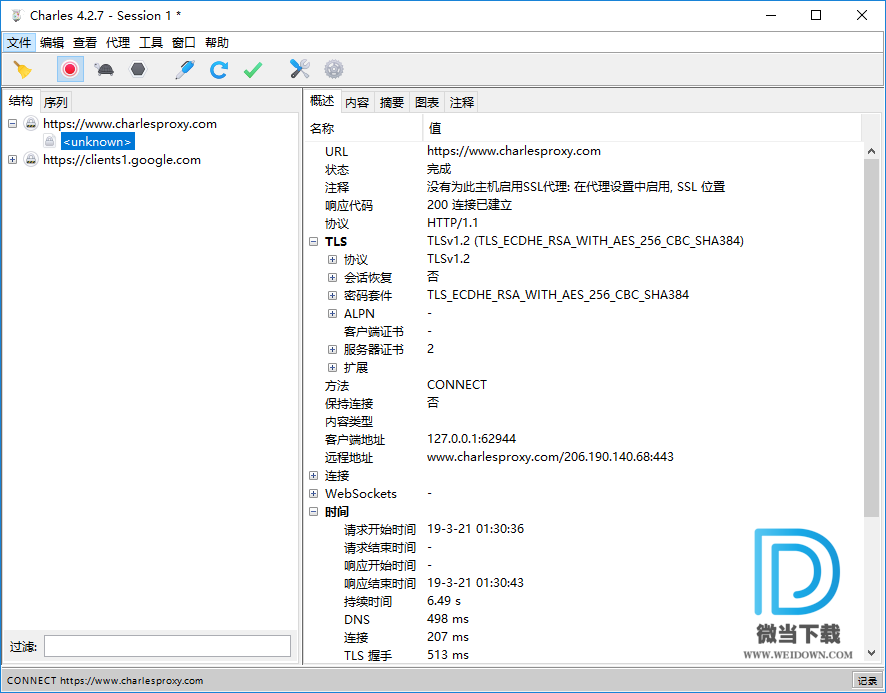
Task: Expand the ALPN row
Action: [x=332, y=314]
